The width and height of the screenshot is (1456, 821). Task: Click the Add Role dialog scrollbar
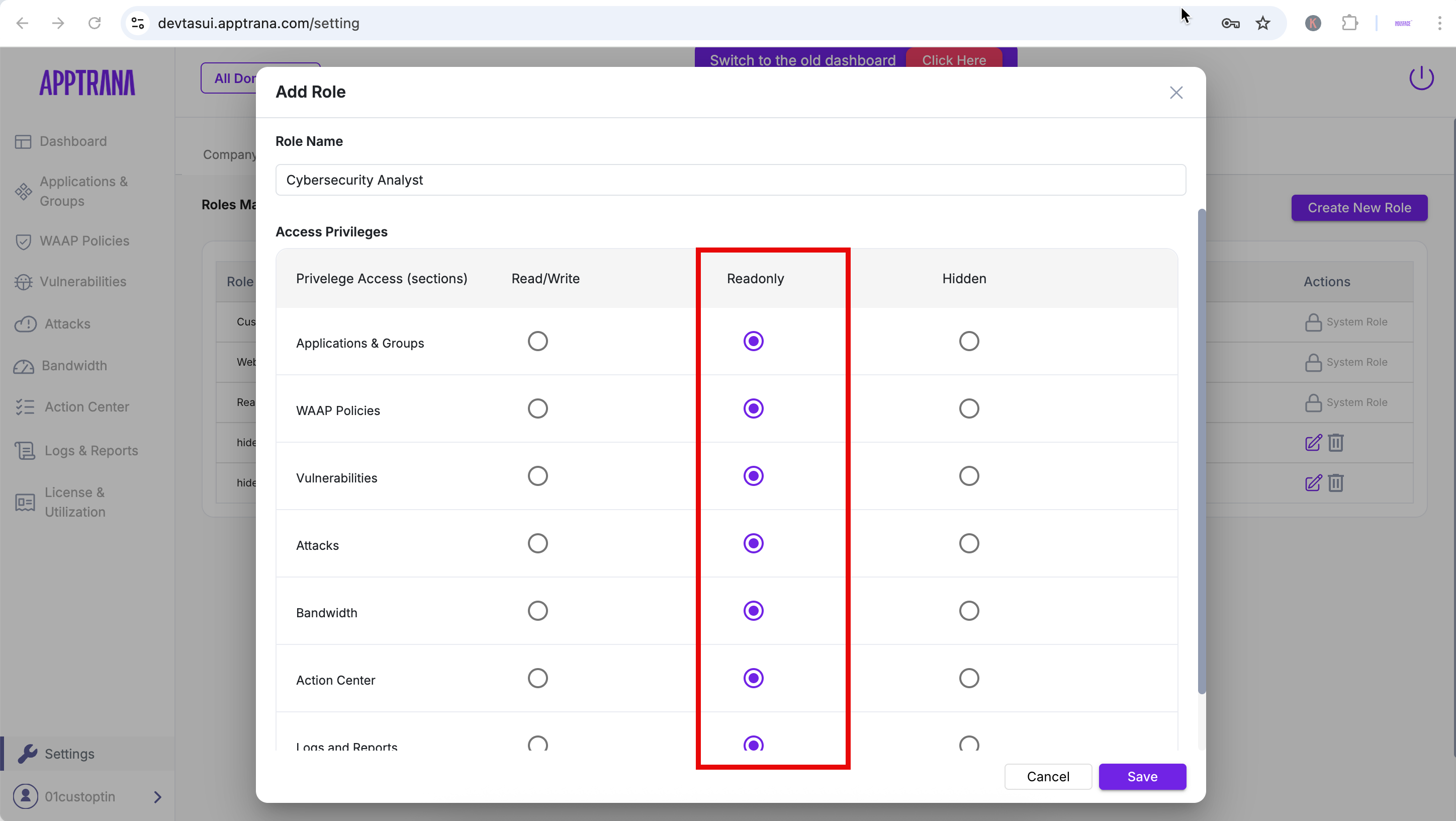(x=1201, y=451)
